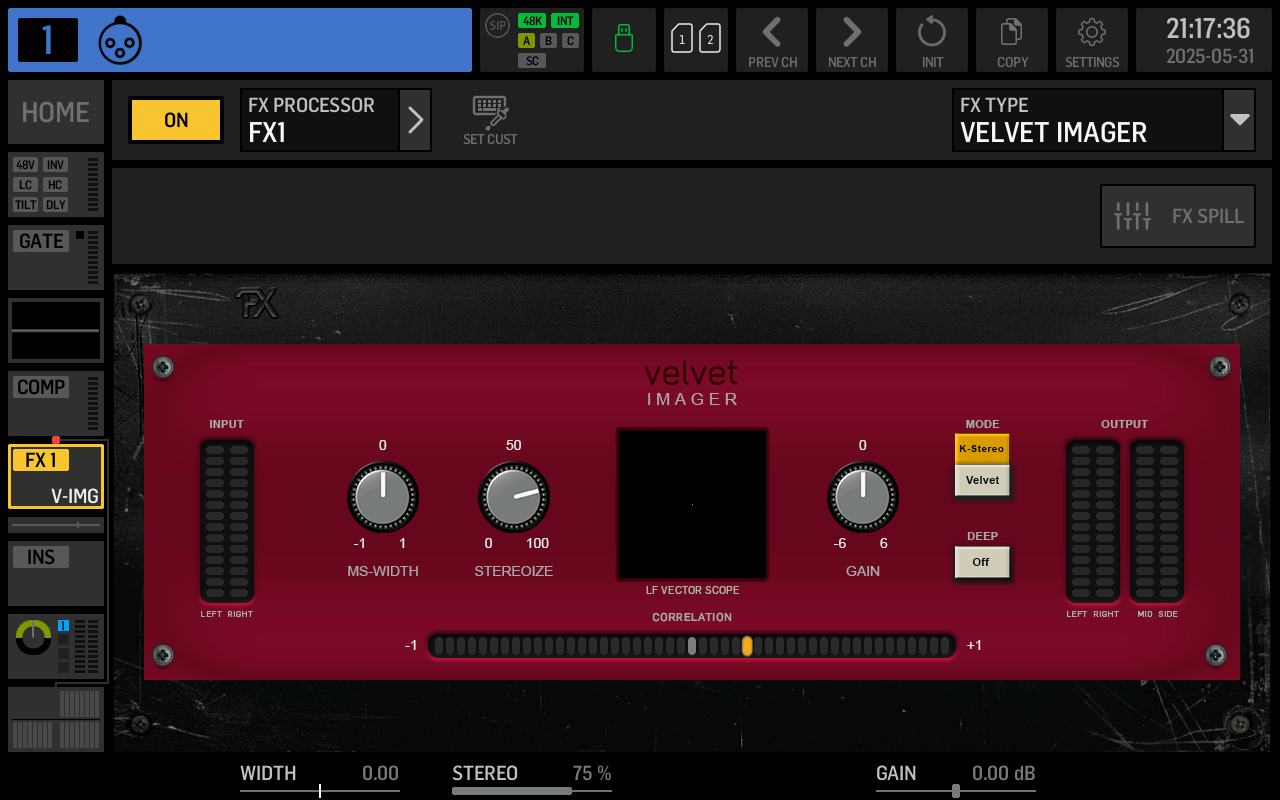Click the INIT reset icon
Screen dimensions: 1280x800
(931, 40)
